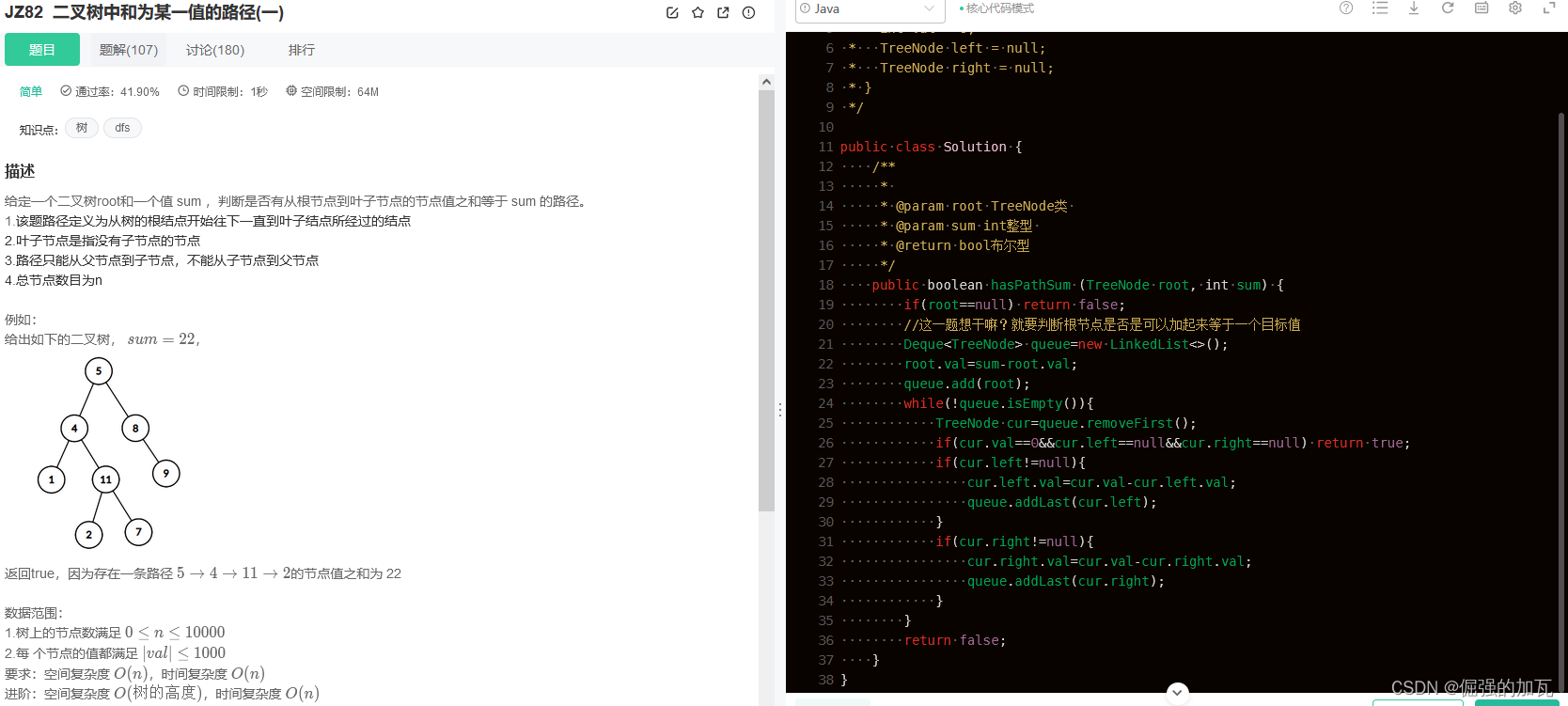1568x706 pixels.
Task: Click the download code icon
Action: tap(1413, 8)
